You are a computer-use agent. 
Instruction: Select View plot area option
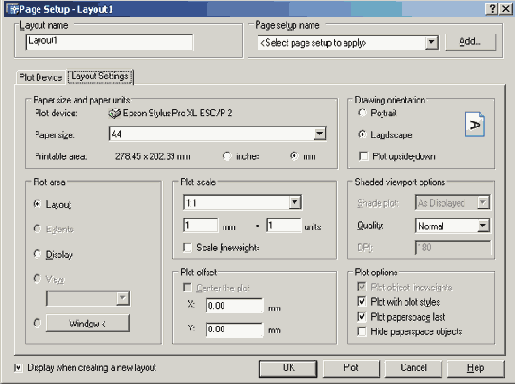pyautogui.click(x=38, y=278)
